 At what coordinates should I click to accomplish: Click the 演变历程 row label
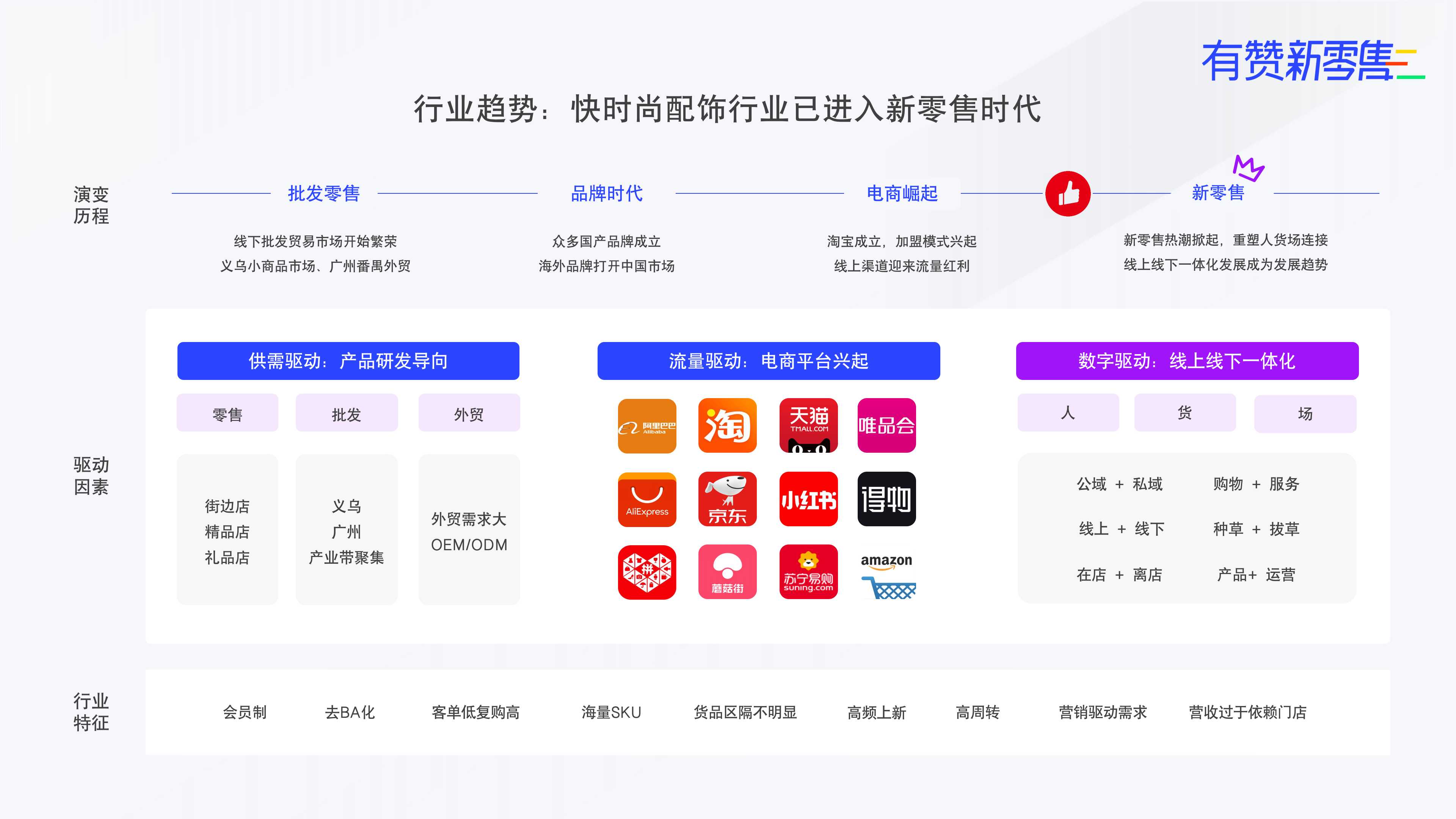click(x=91, y=205)
